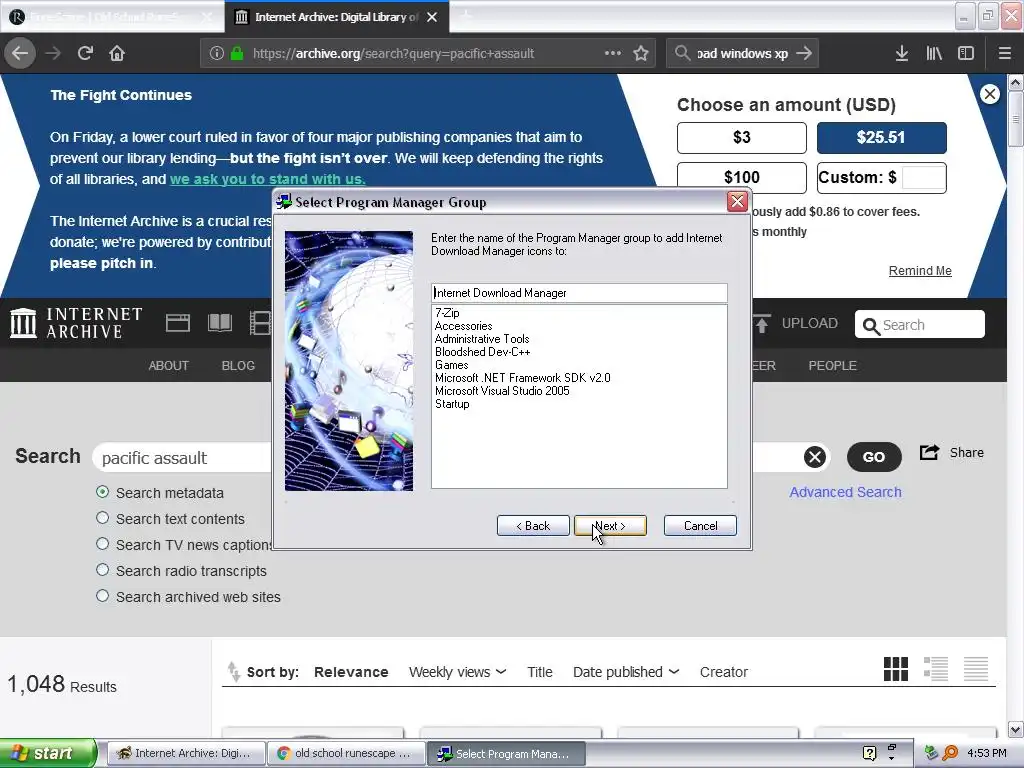The width and height of the screenshot is (1024, 768).
Task: Sort results by Title
Action: (539, 672)
